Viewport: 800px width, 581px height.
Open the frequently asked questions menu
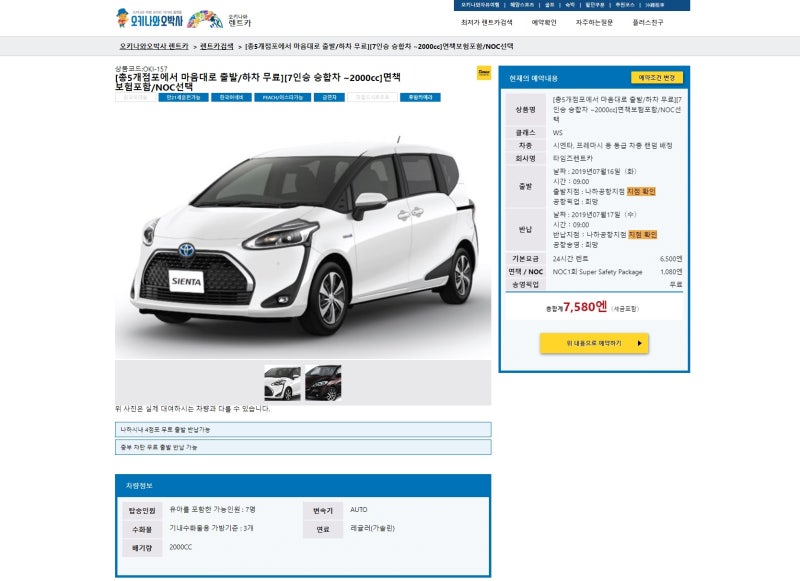(x=594, y=22)
